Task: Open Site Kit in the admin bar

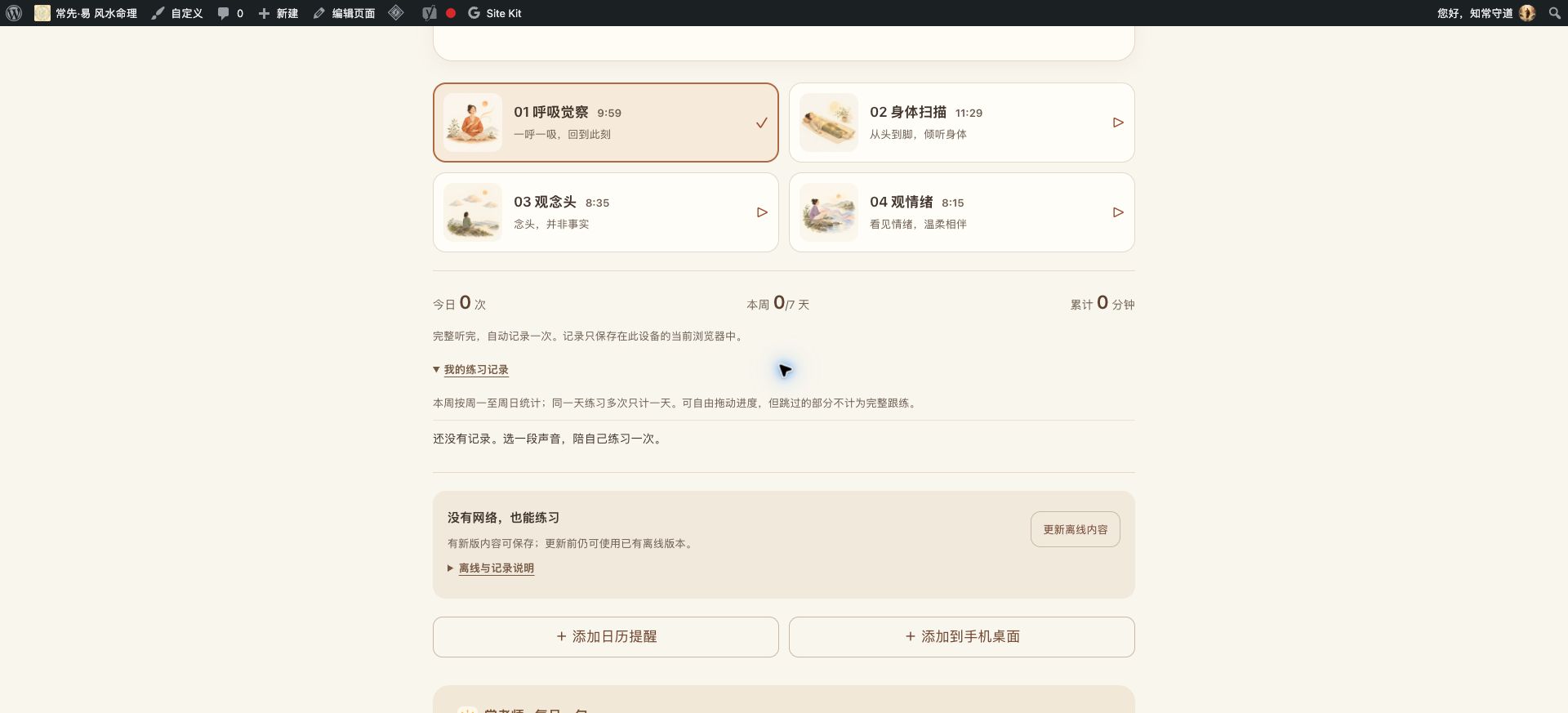Action: 494,13
